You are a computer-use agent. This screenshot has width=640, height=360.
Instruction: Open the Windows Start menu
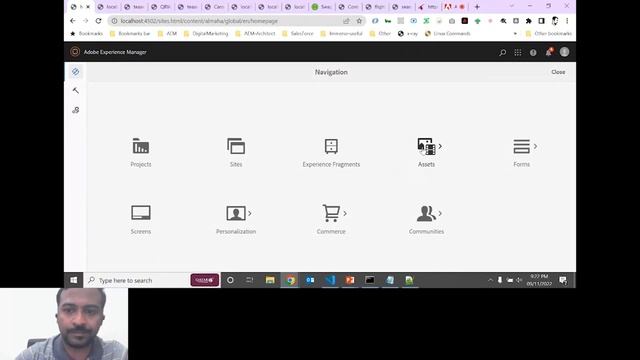tap(73, 280)
